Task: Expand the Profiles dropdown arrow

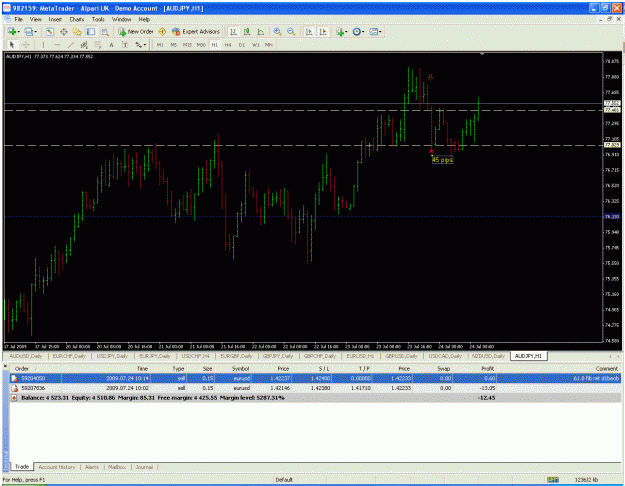Action: (35, 31)
